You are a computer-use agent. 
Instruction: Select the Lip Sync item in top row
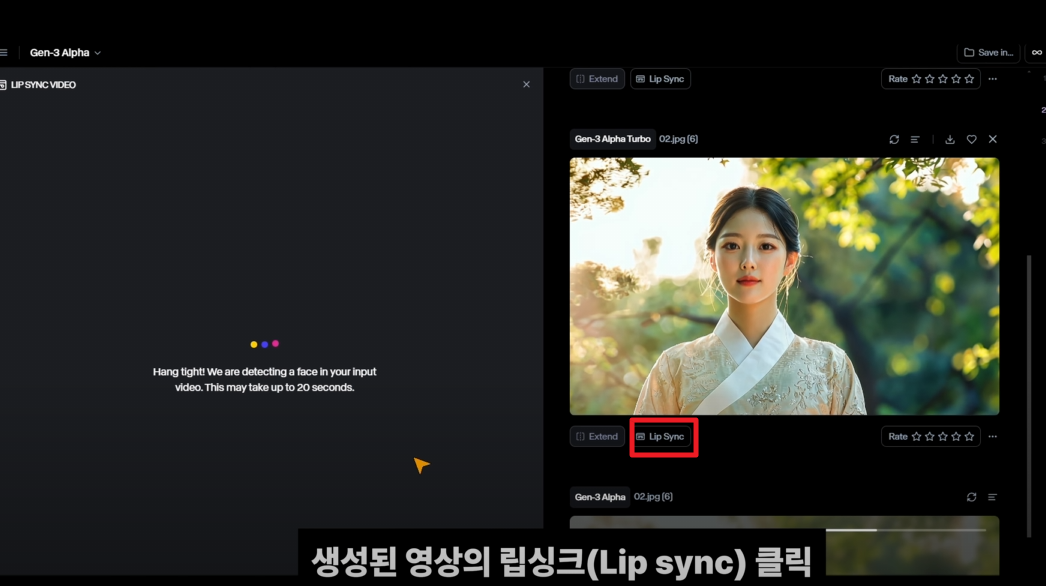(660, 78)
